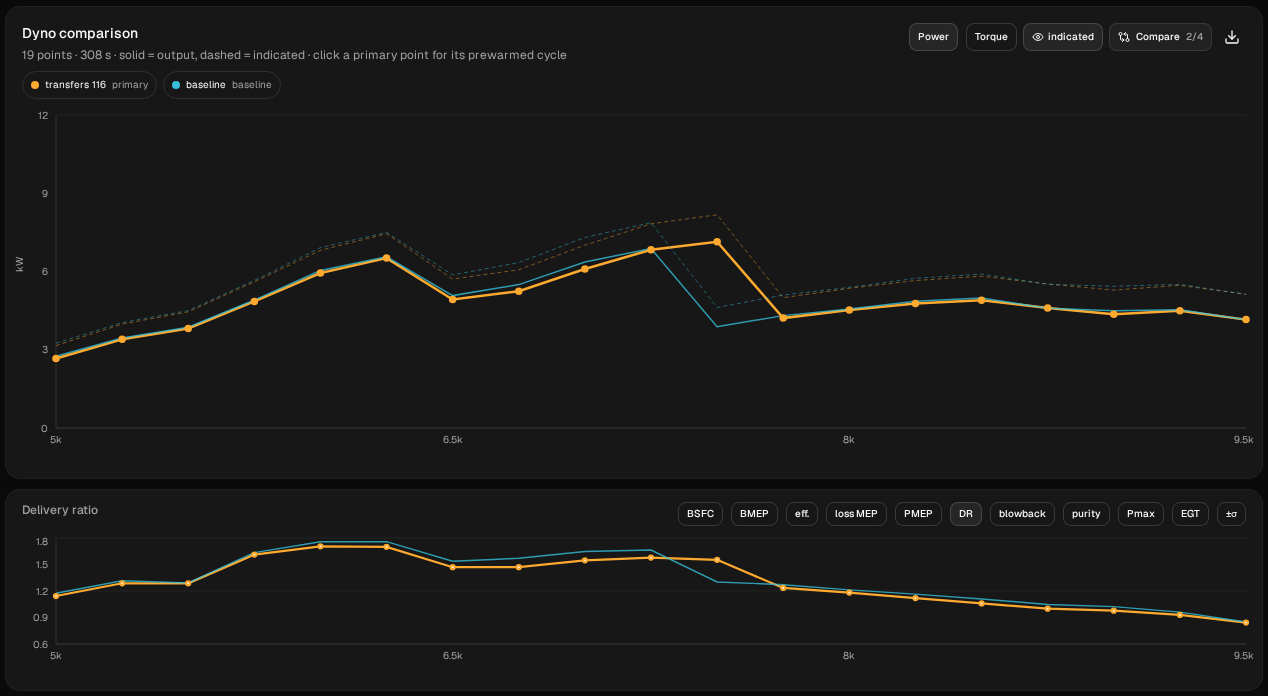This screenshot has height=696, width=1268.
Task: Switch chart to Torque
Action: (x=991, y=37)
